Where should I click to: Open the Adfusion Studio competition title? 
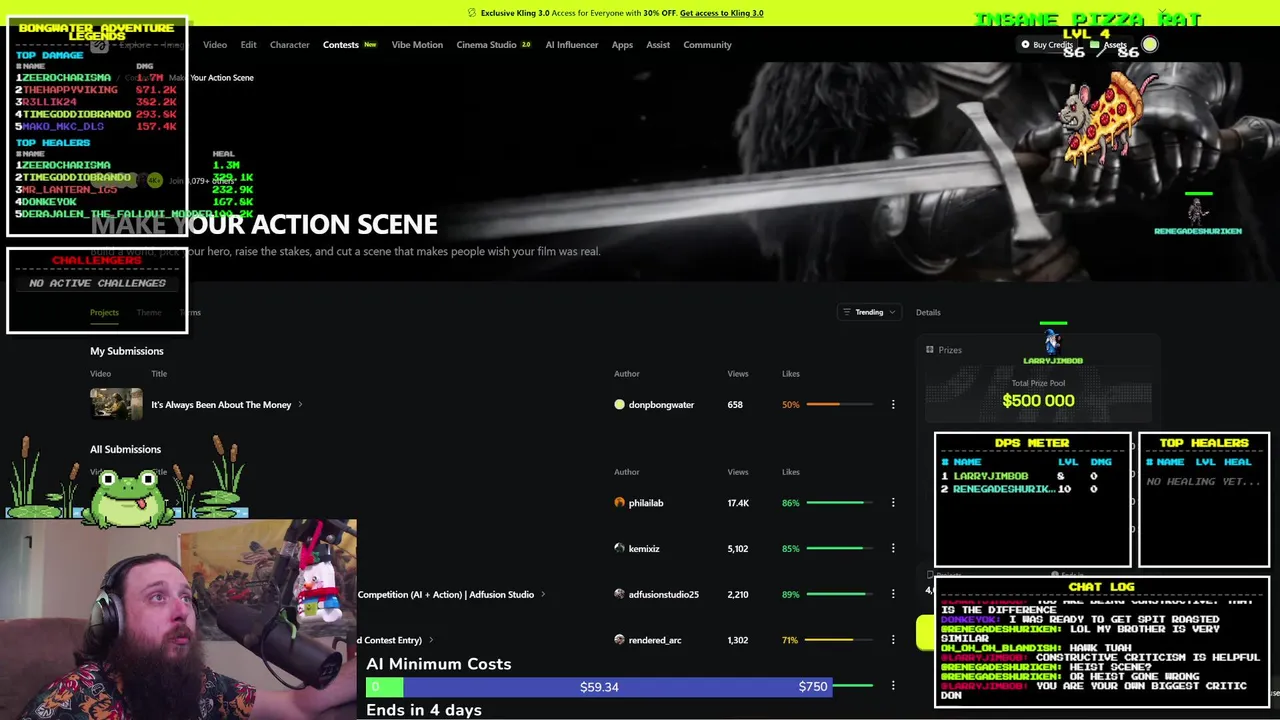[x=446, y=595]
